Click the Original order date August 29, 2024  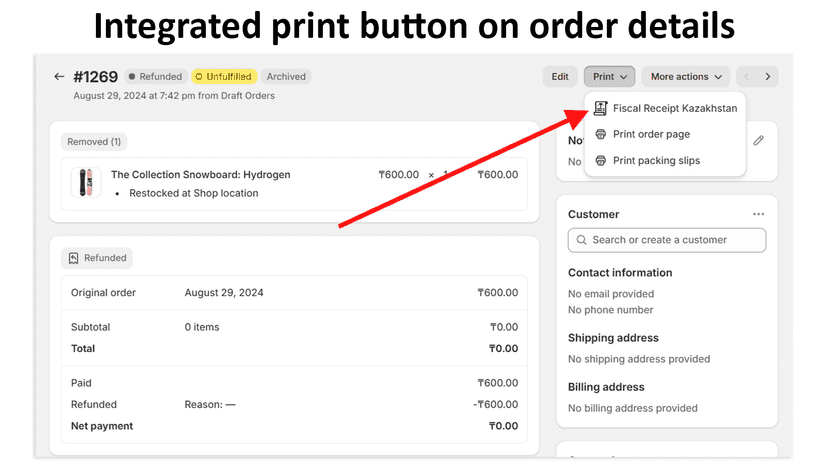pos(224,293)
